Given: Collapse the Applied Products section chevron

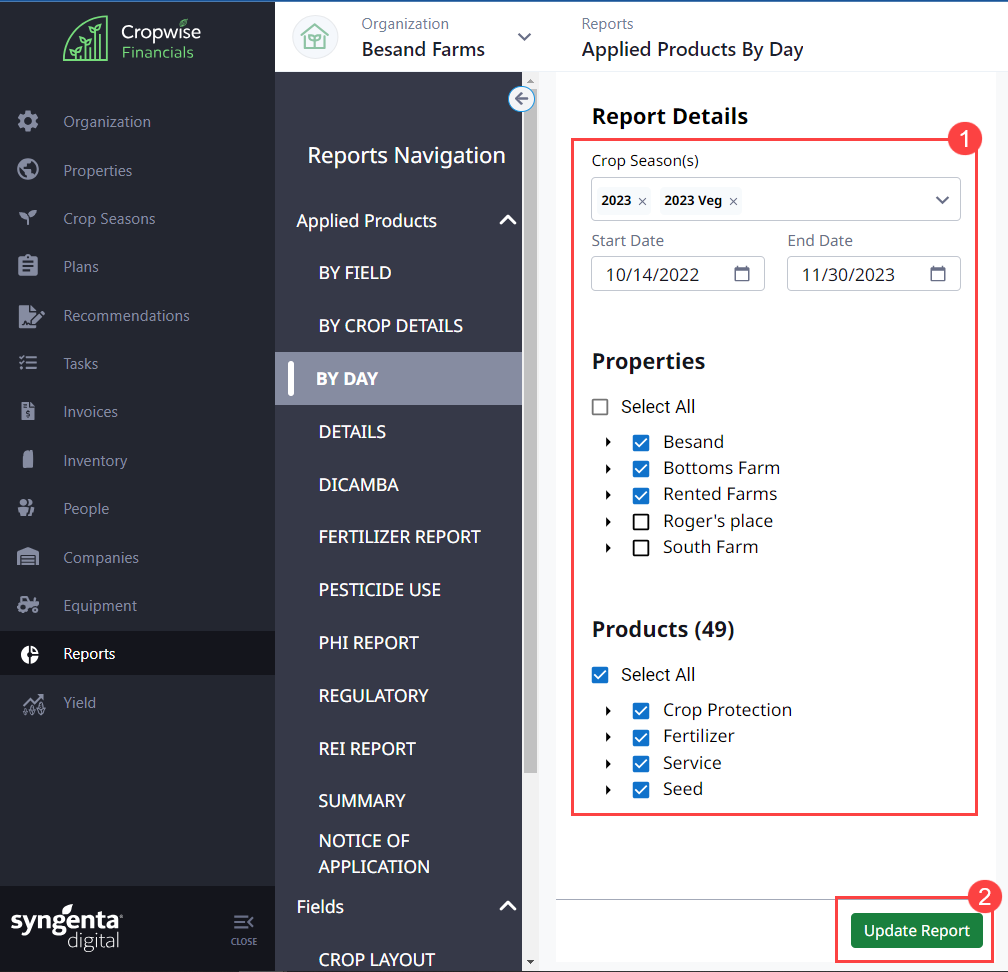Looking at the screenshot, I should pos(507,221).
